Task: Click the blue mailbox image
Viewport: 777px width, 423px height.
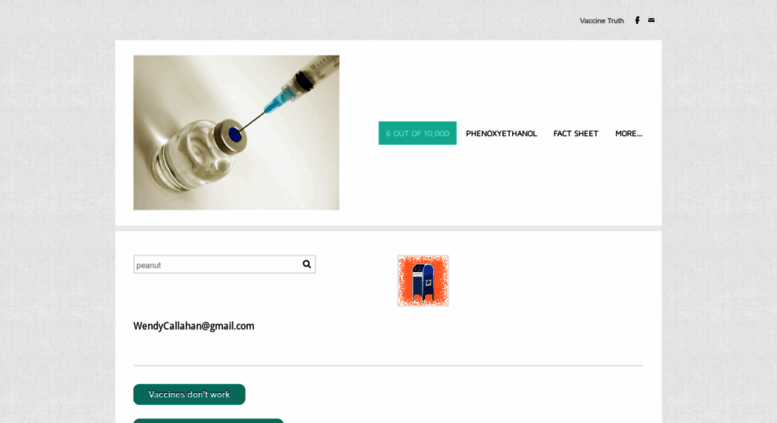Action: point(423,283)
